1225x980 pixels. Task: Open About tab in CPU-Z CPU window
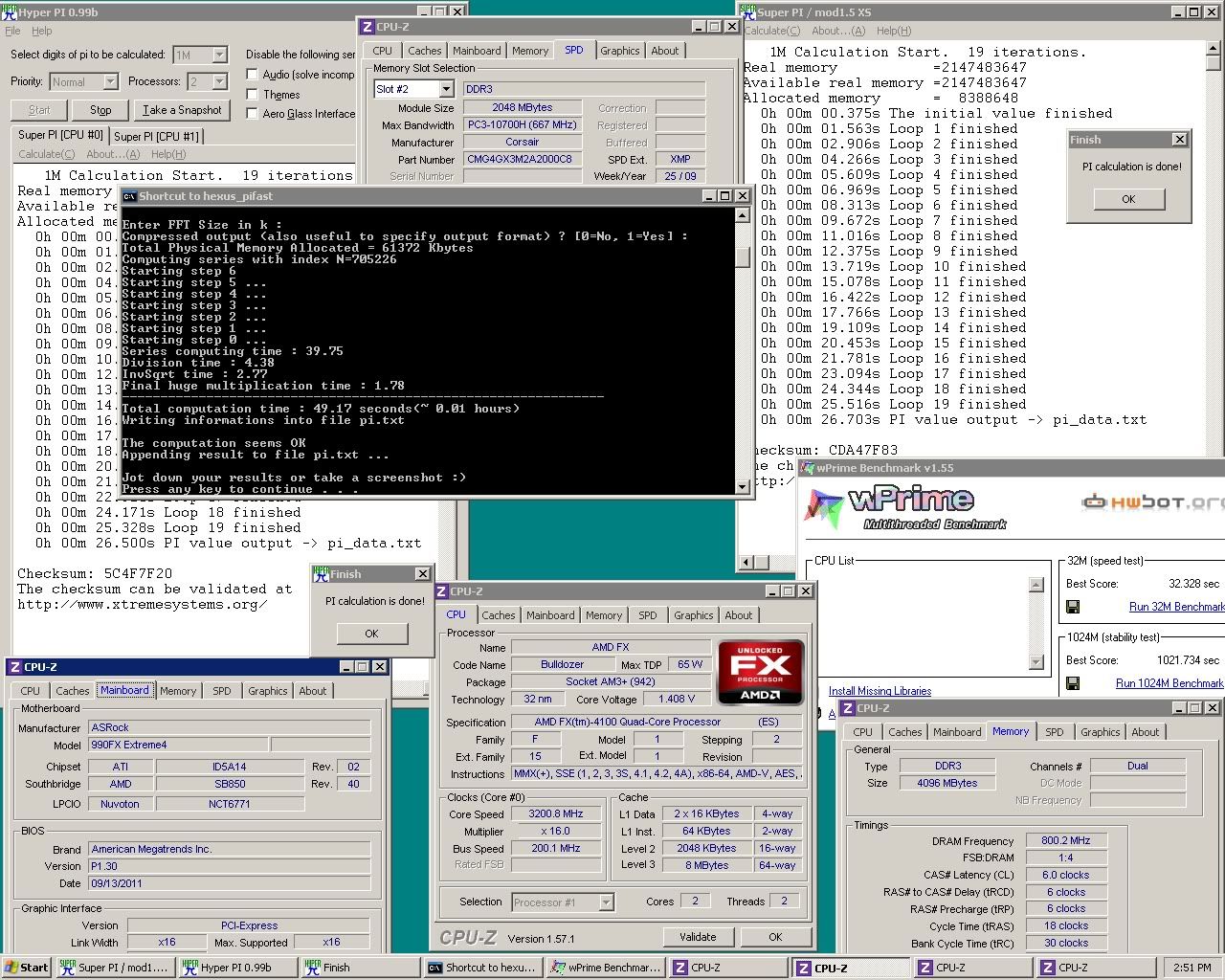pyautogui.click(x=738, y=615)
